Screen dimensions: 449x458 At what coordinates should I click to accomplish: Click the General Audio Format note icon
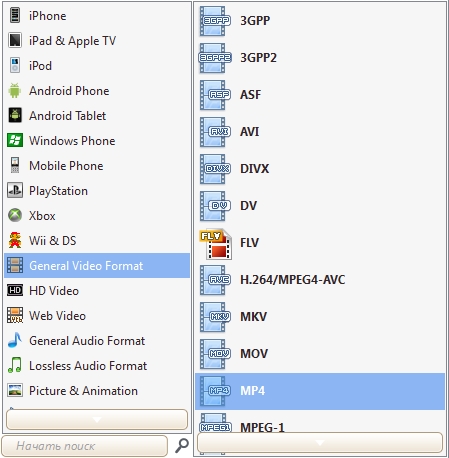15,340
